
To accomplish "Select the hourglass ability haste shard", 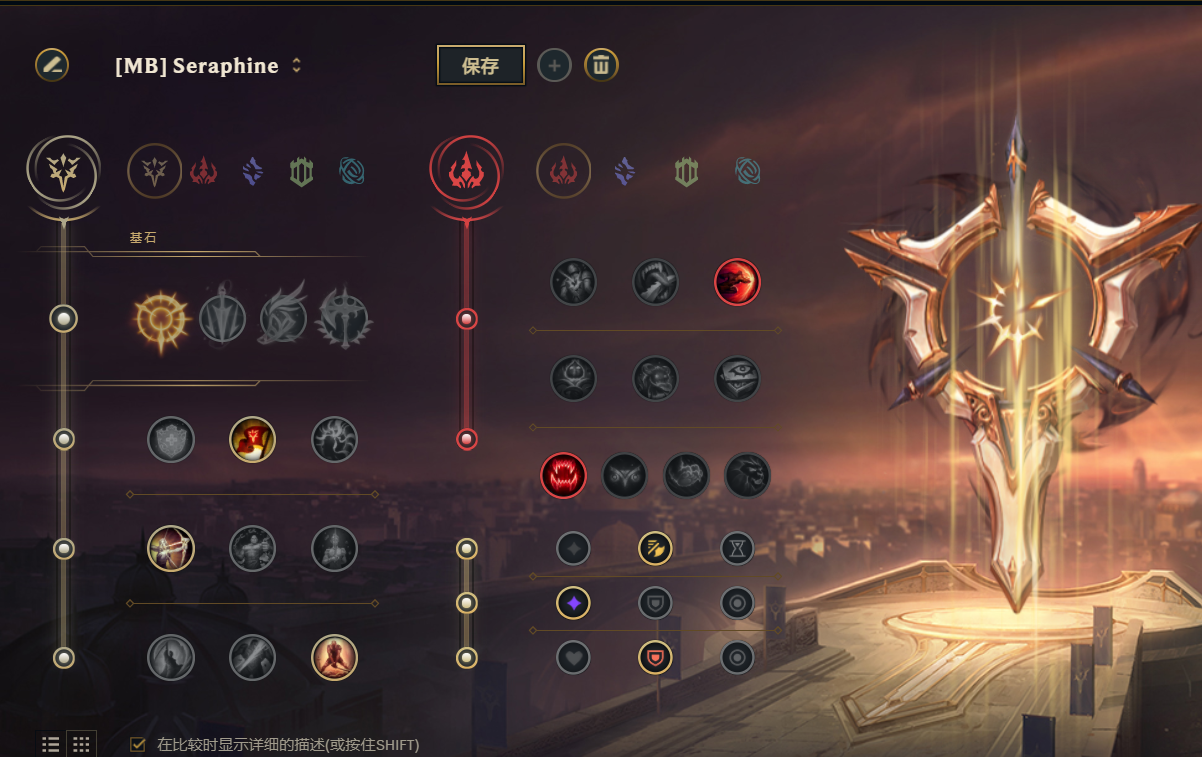I will (x=737, y=548).
